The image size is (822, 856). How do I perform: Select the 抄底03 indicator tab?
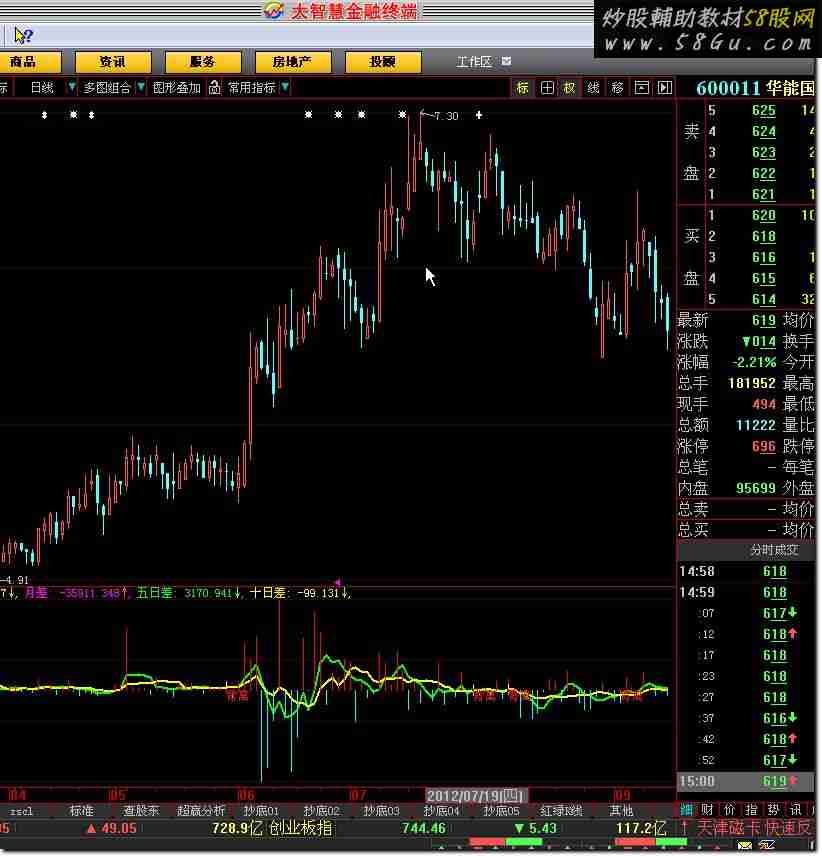381,810
